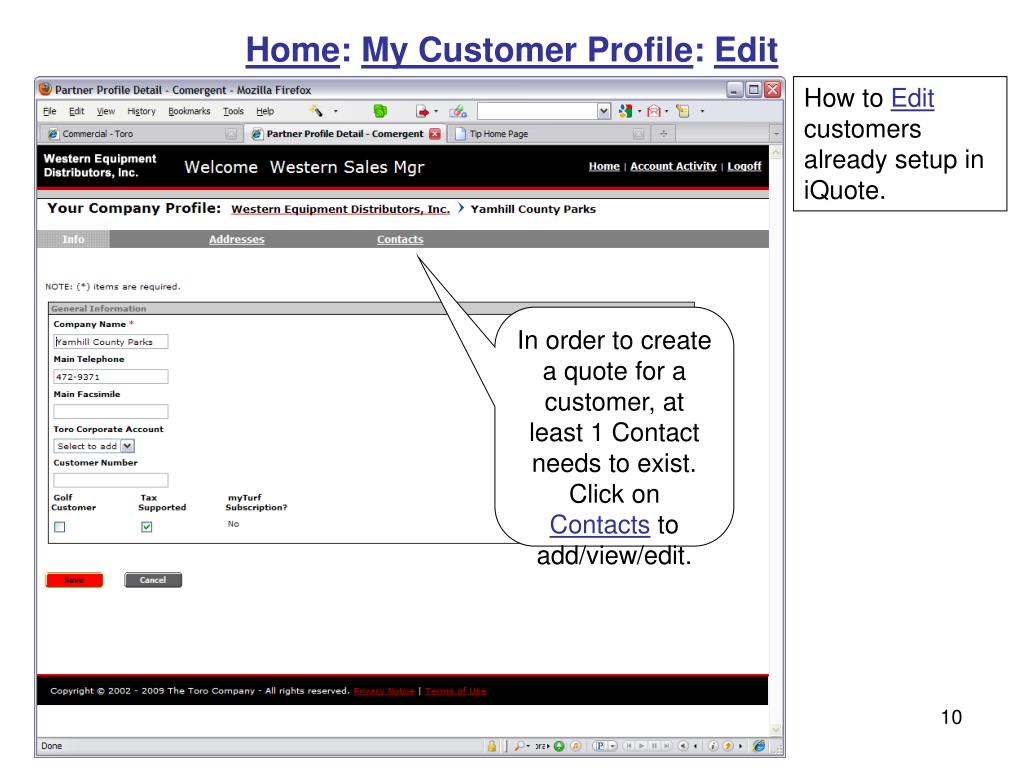Open dropdown arrow next to wand icon
Screen dimensions: 1024x768
pyautogui.click(x=336, y=111)
